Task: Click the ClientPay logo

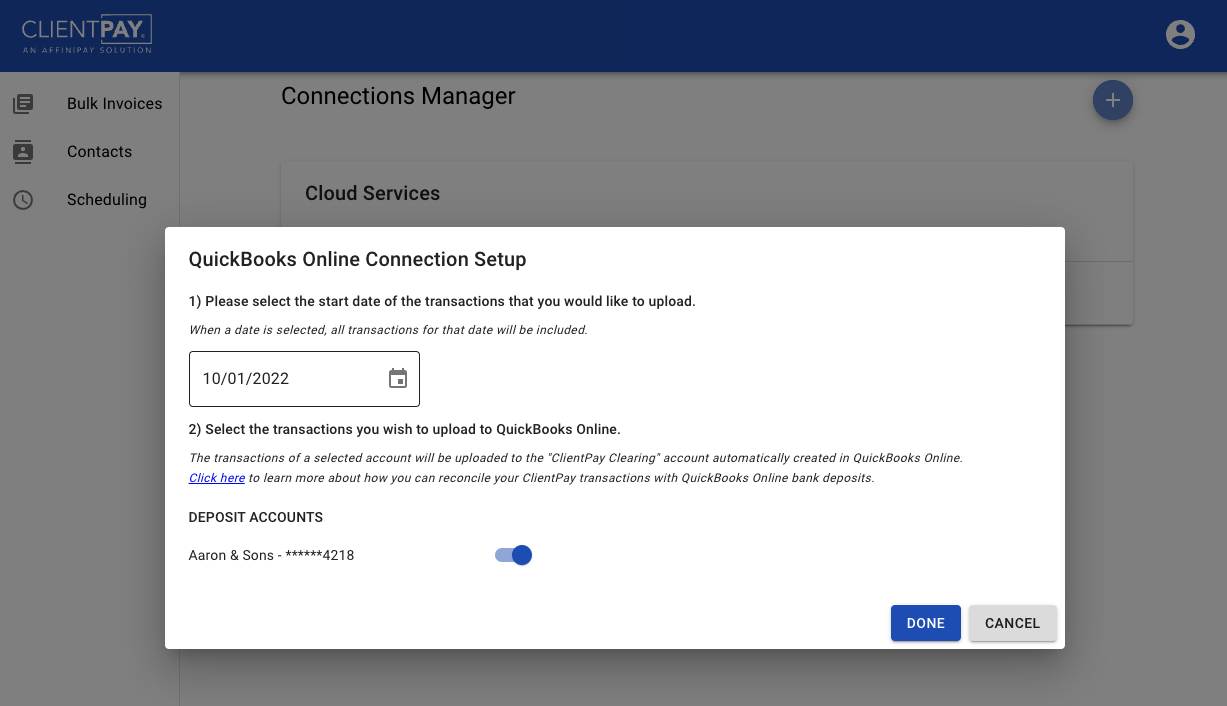Action: tap(87, 34)
